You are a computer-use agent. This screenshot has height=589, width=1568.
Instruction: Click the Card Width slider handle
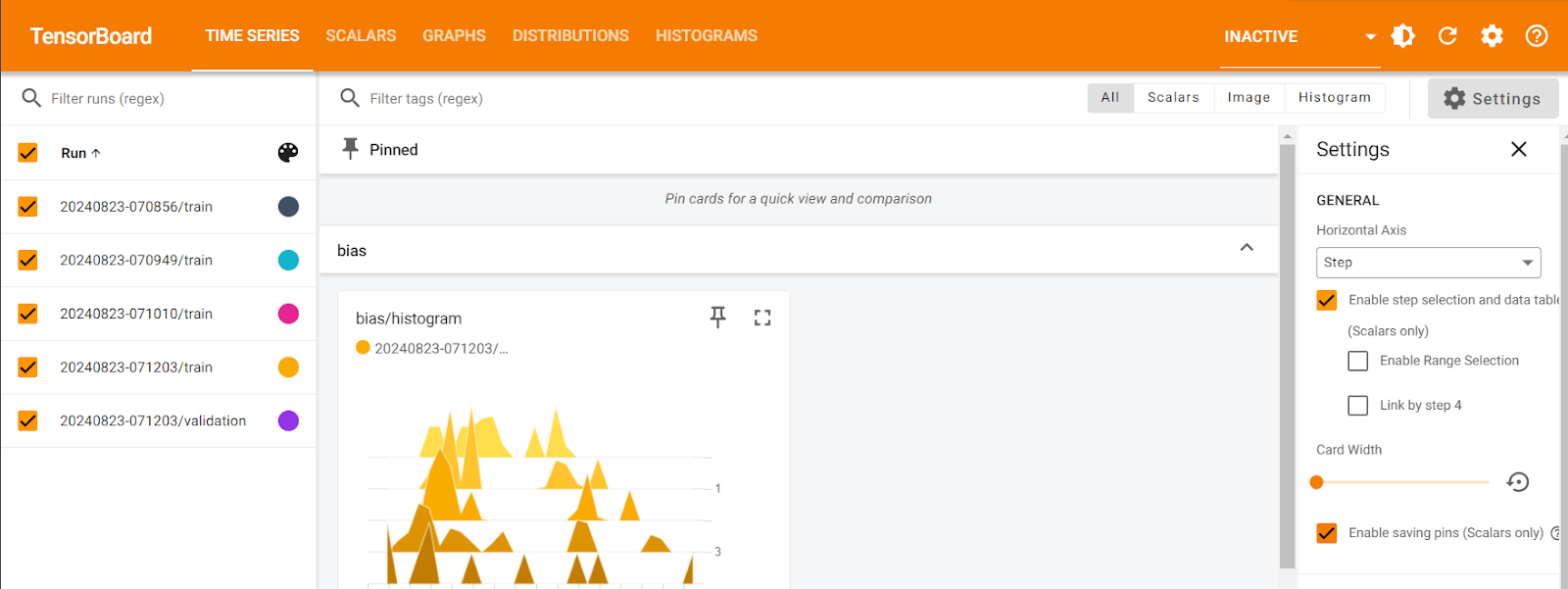point(1317,482)
